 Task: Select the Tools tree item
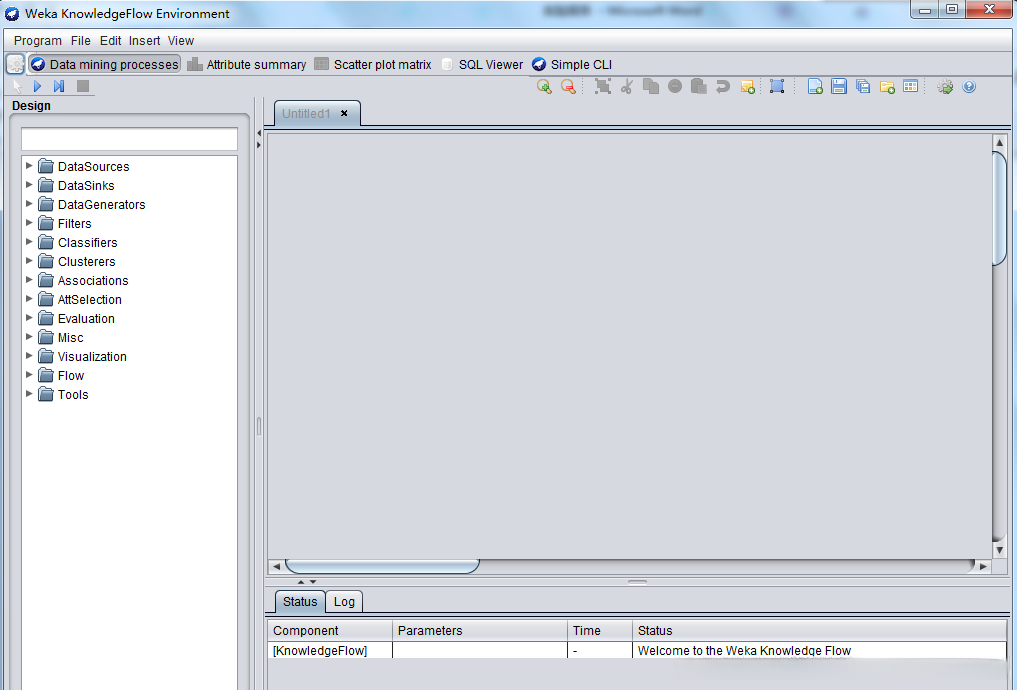pos(63,394)
